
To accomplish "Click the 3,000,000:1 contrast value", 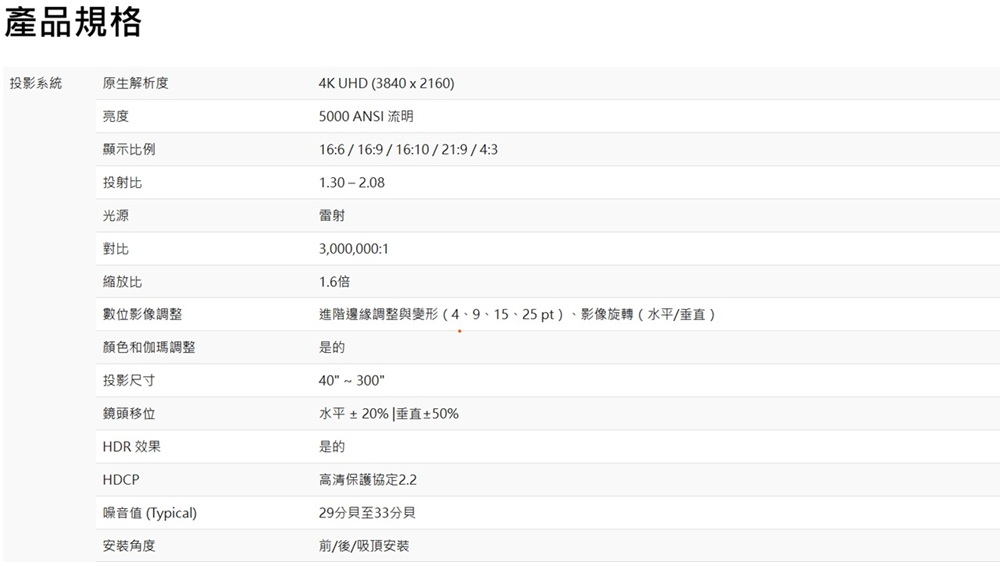I will (x=353, y=249).
